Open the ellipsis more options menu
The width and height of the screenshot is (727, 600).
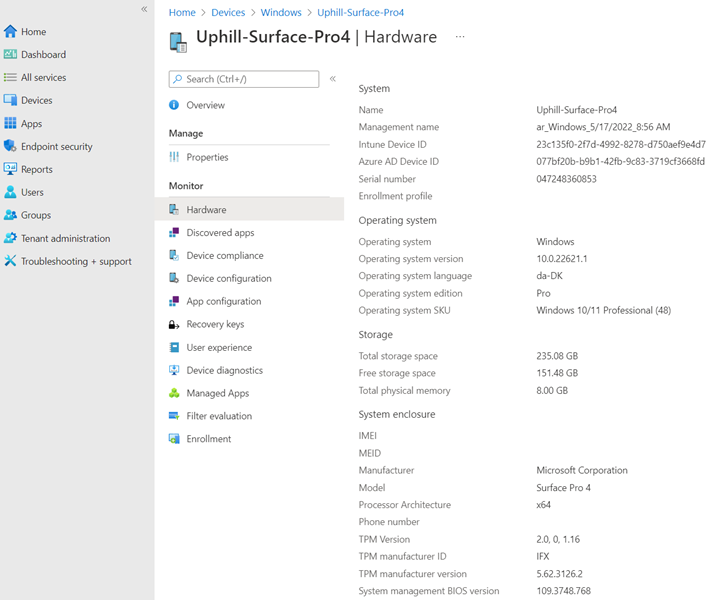460,37
